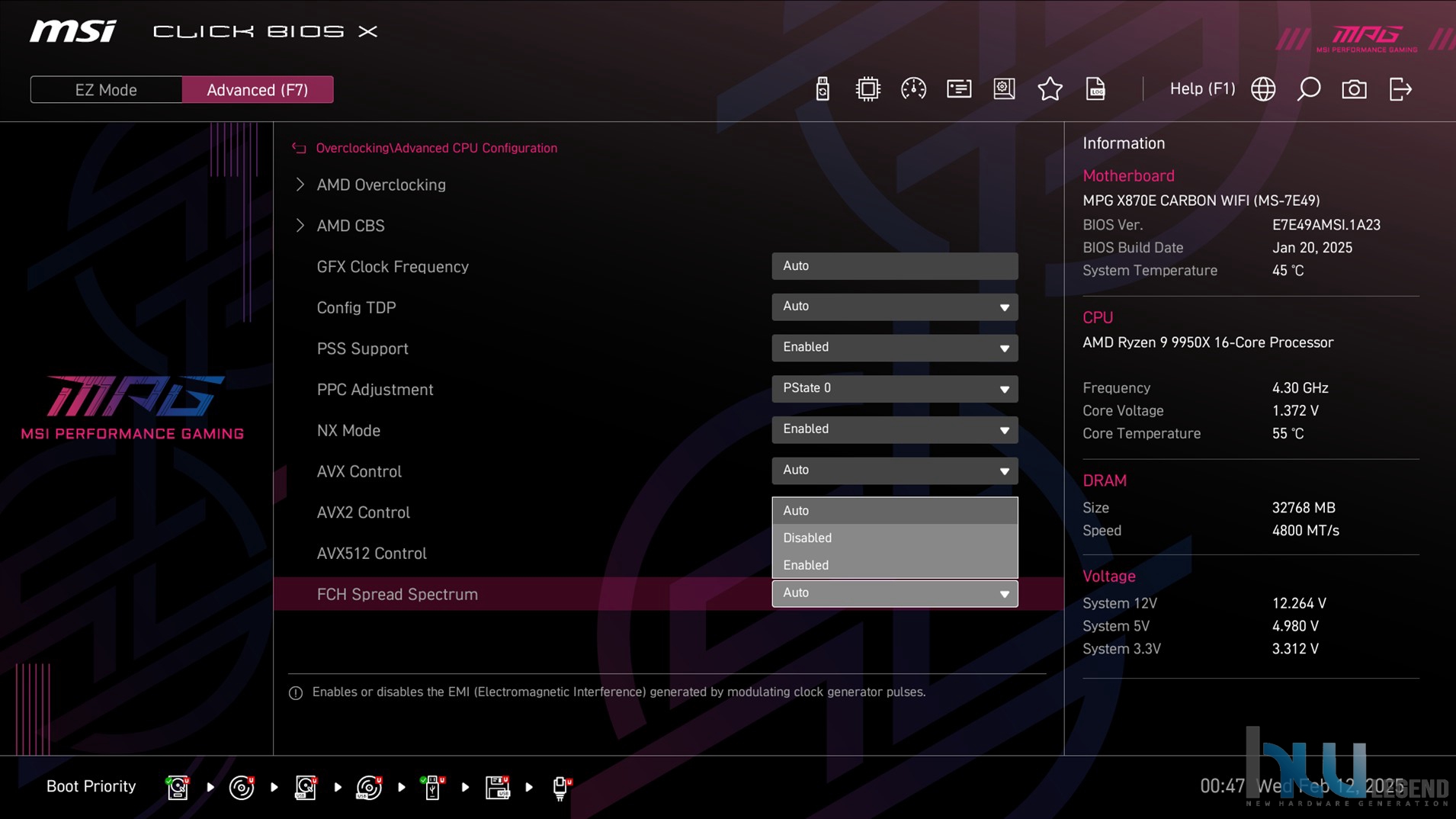Open the PSS Support dropdown
Viewport: 1456px width, 819px height.
[894, 348]
